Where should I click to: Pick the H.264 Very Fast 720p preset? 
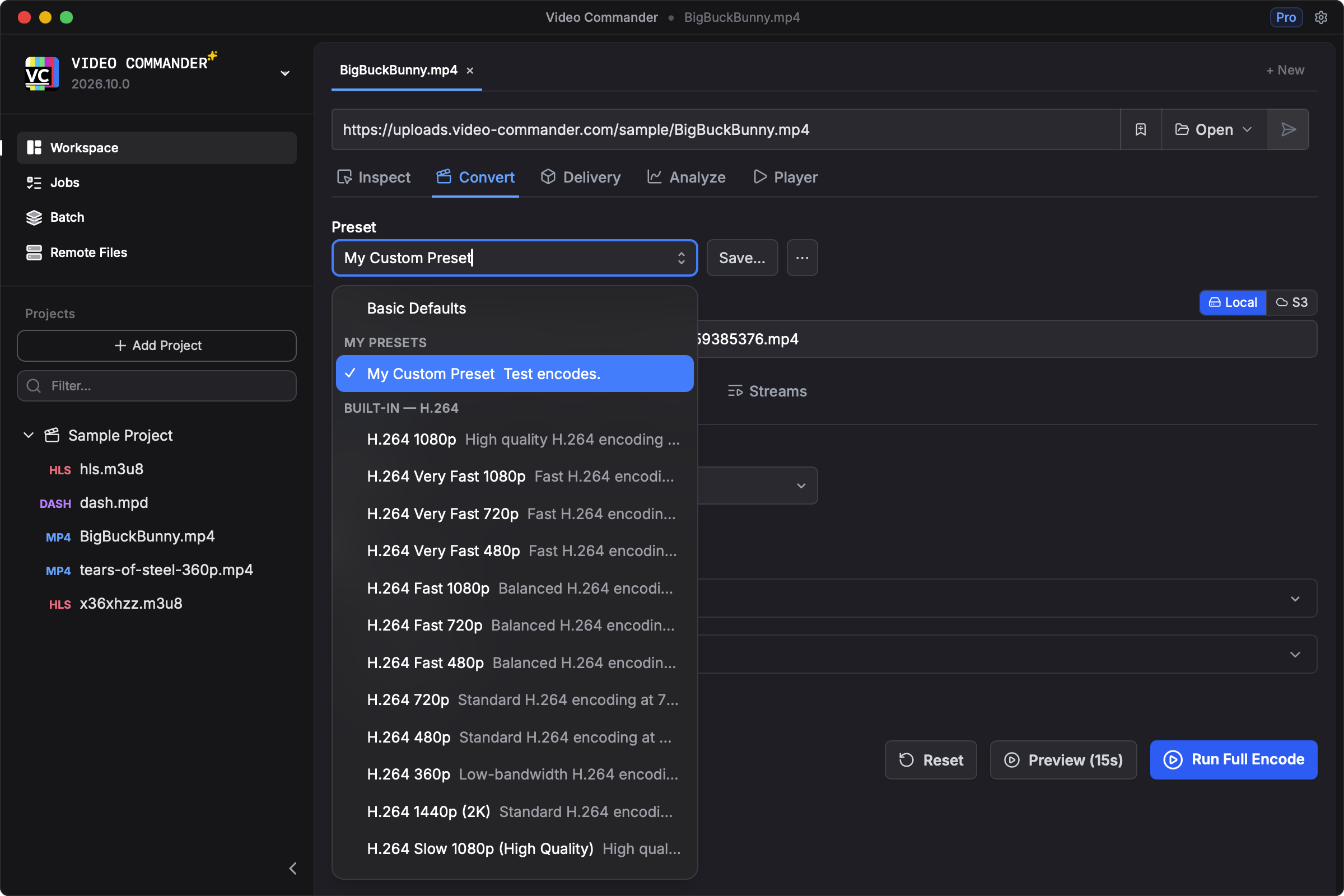pyautogui.click(x=514, y=514)
